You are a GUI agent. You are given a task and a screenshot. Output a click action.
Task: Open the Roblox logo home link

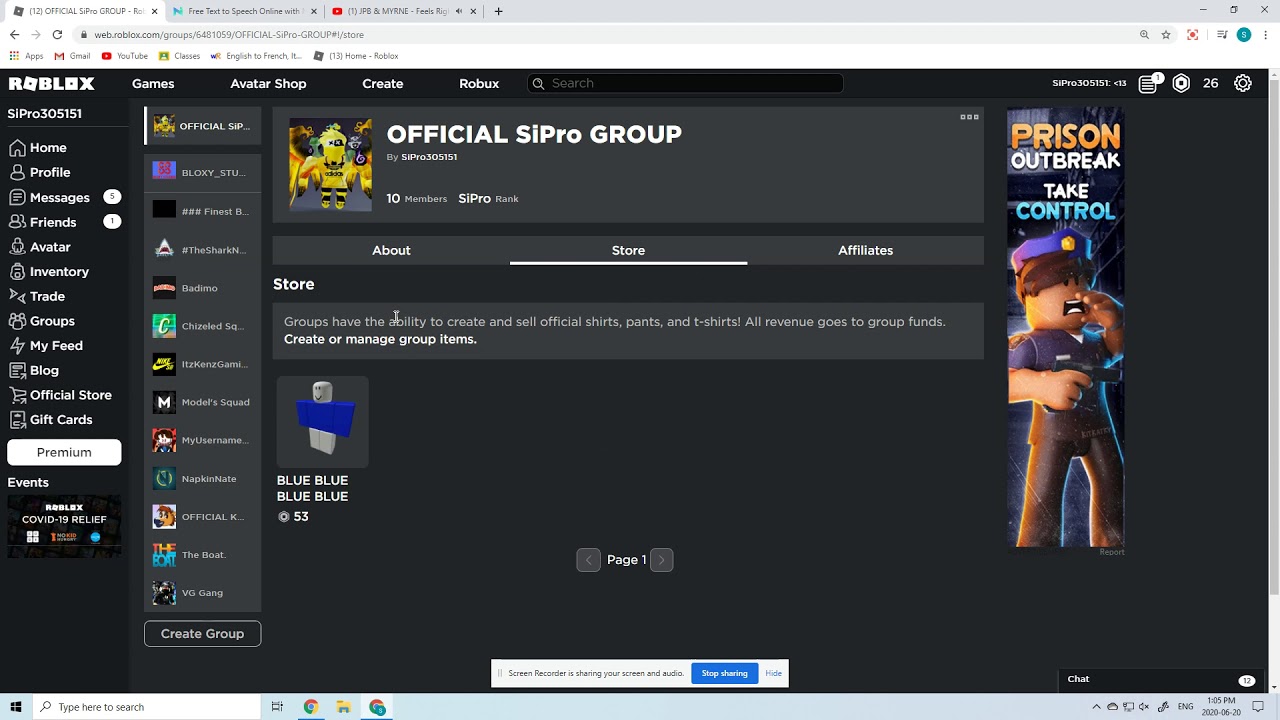click(51, 84)
